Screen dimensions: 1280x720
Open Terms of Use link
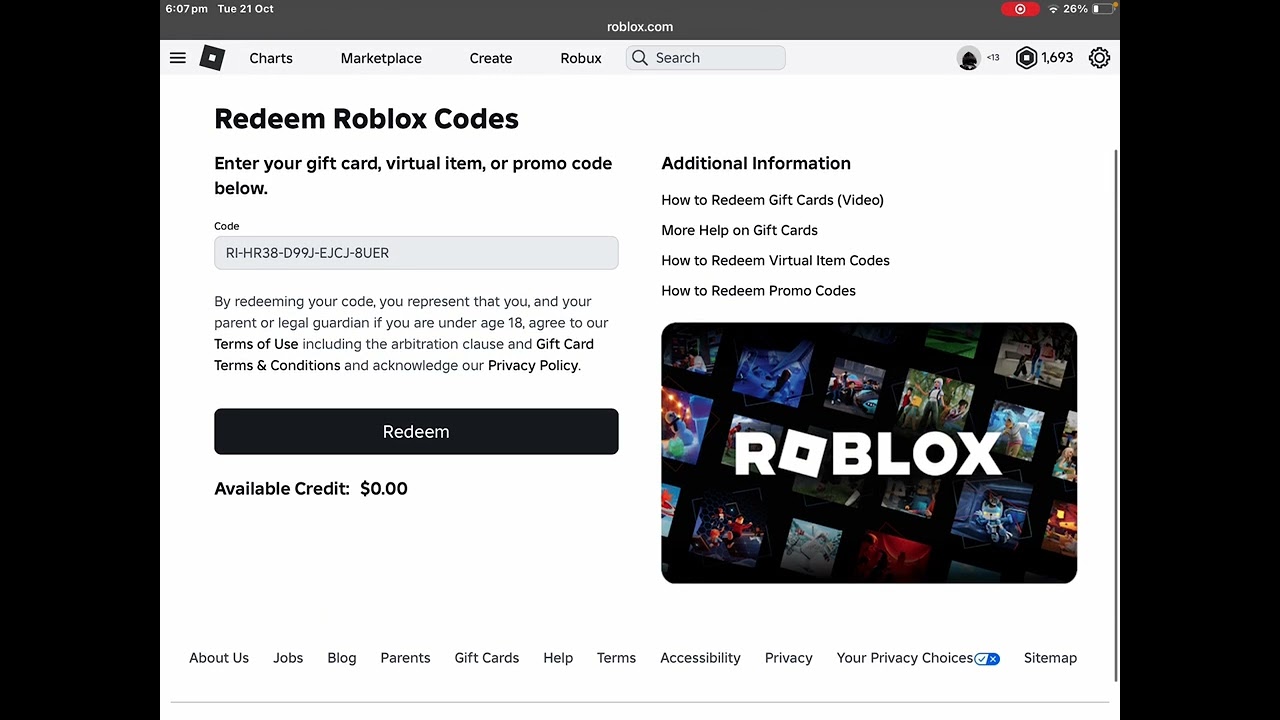pos(256,344)
